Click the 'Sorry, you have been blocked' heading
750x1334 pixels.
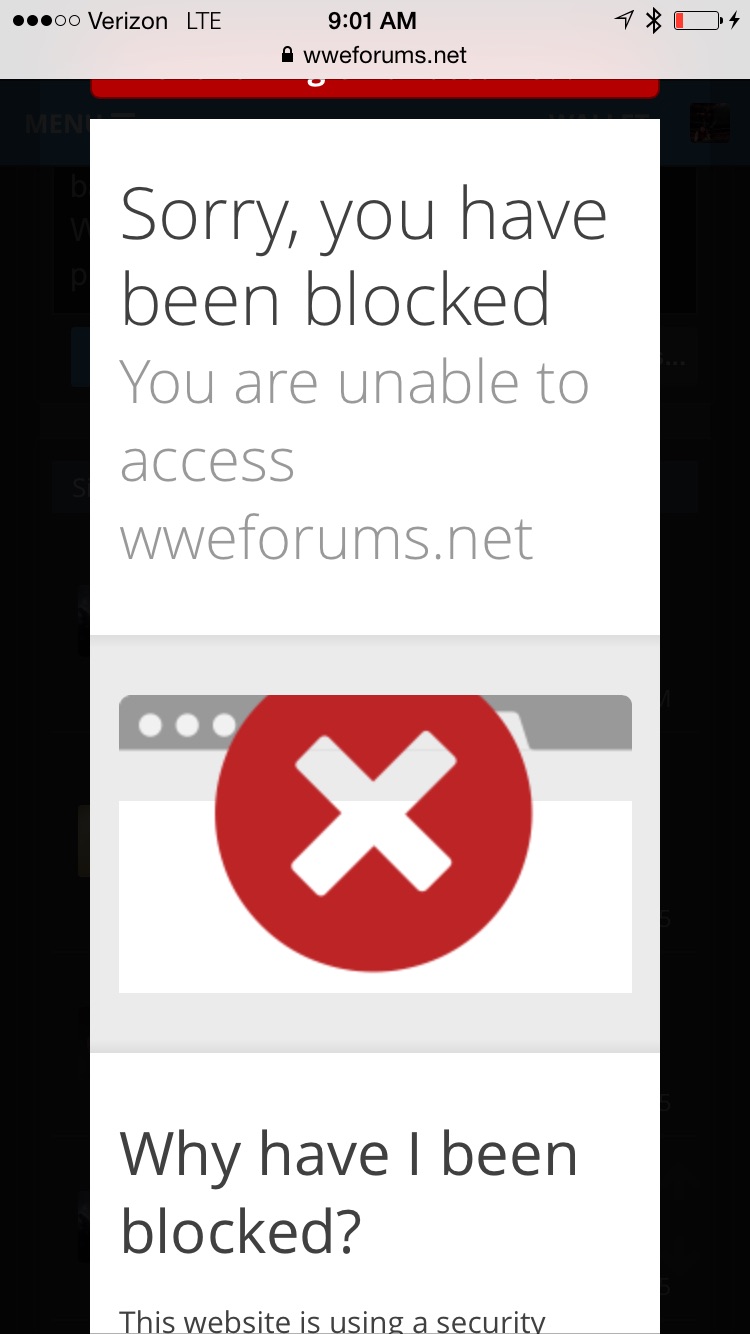point(364,257)
